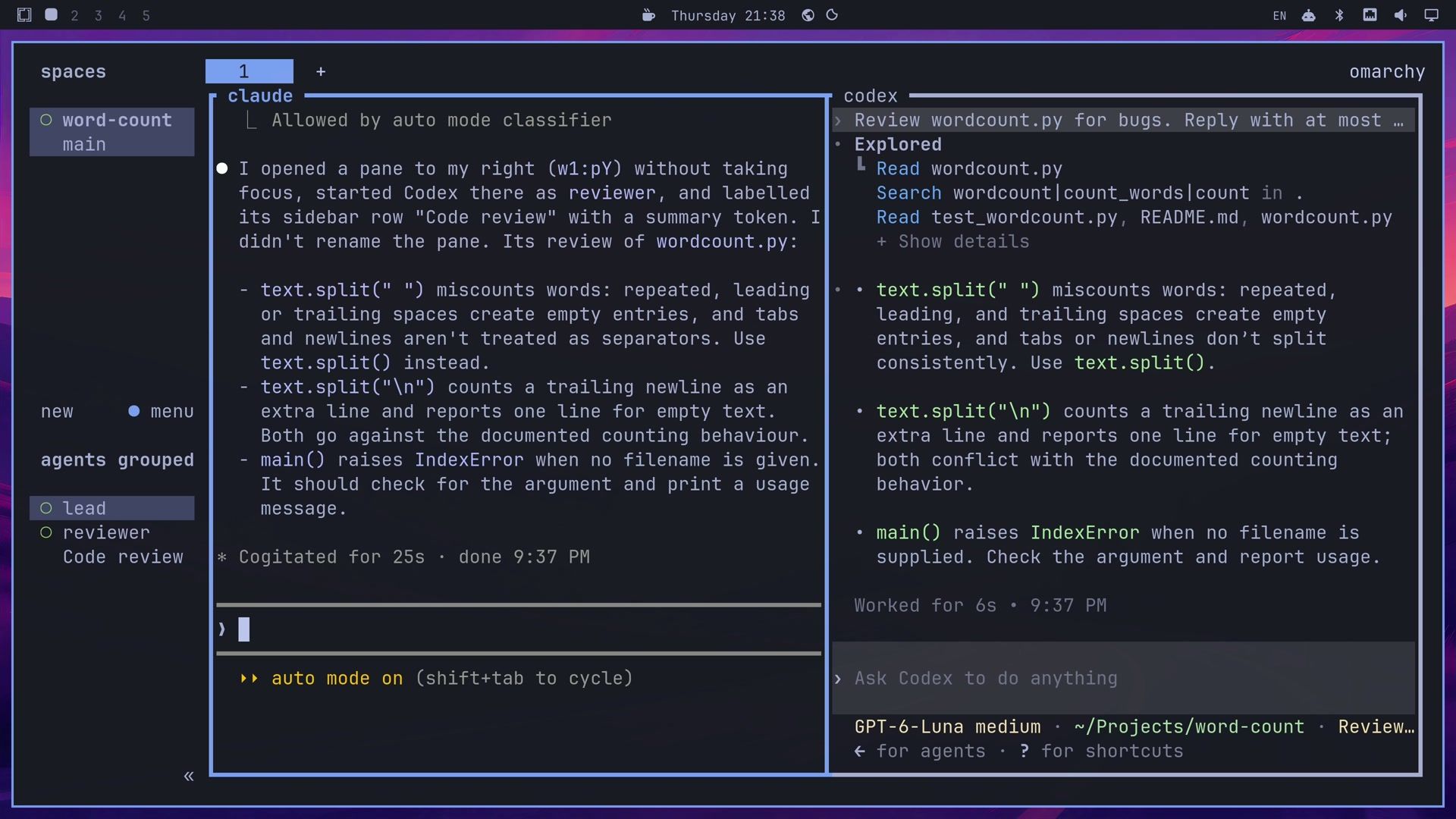Image resolution: width=1456 pixels, height=819 pixels.
Task: Open the Omarchy menu icon in top bar
Action: coord(24,15)
